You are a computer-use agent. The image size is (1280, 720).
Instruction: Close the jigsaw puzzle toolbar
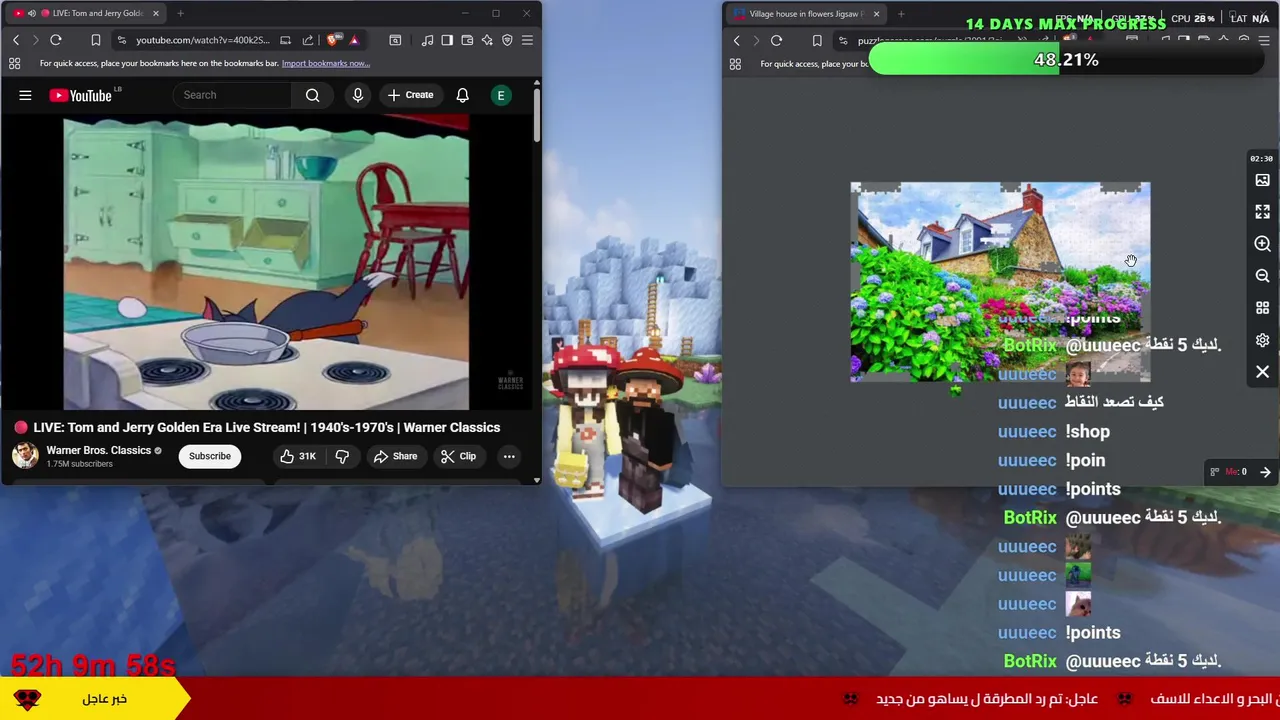coord(1262,372)
